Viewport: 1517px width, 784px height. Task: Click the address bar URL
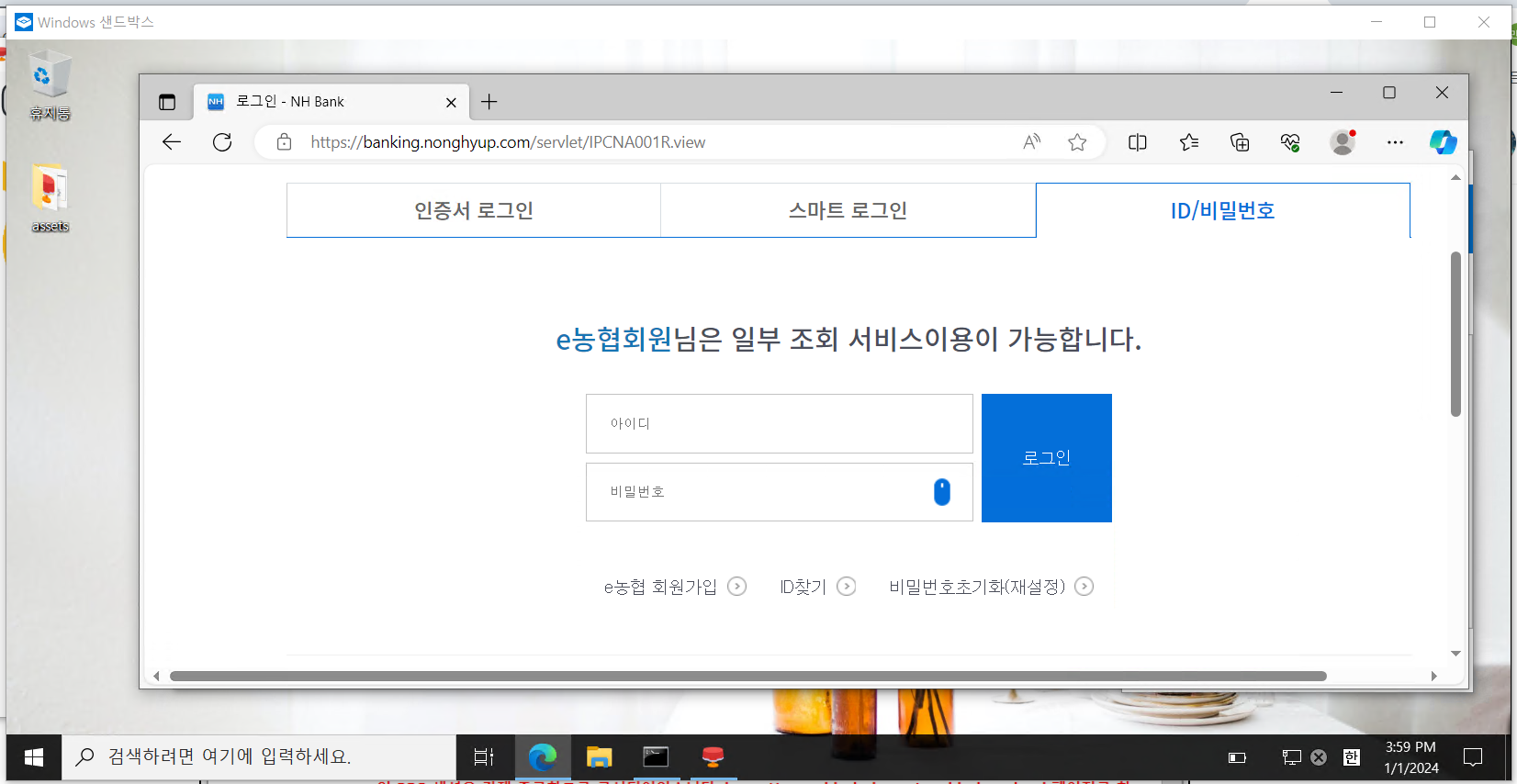pyautogui.click(x=508, y=142)
